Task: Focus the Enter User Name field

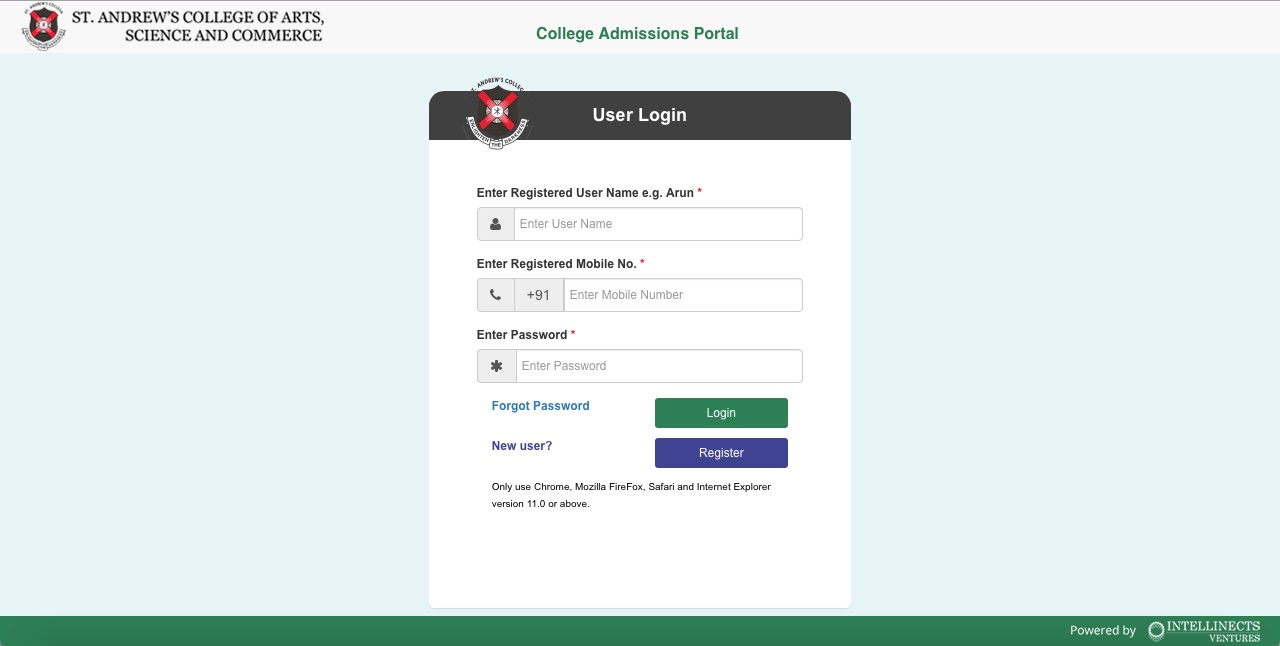Action: tap(658, 224)
